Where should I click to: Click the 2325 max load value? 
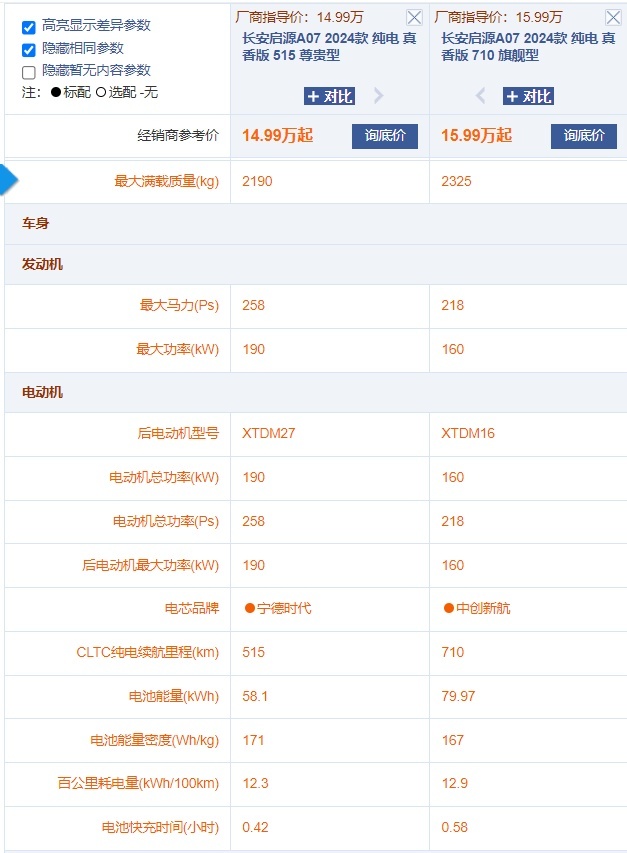[456, 181]
